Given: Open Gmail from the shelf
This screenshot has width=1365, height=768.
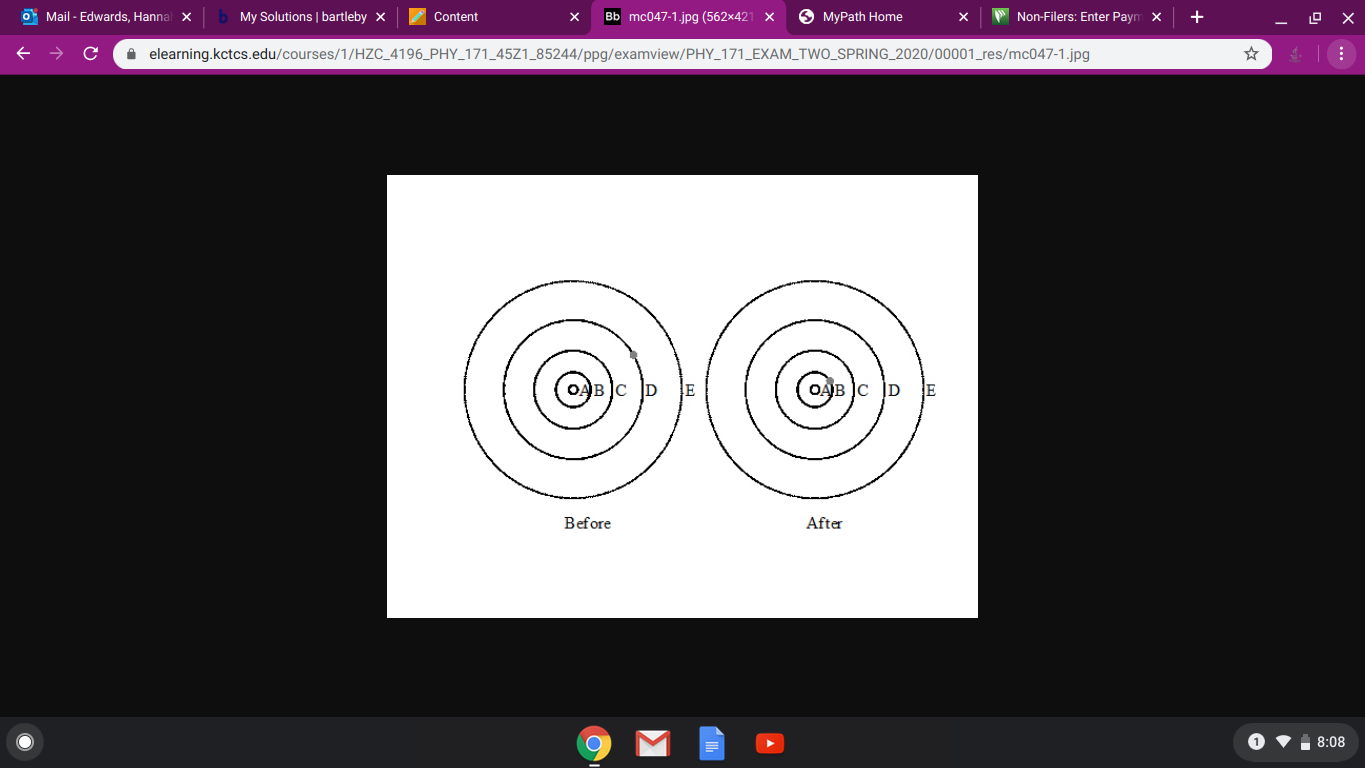Looking at the screenshot, I should coord(653,744).
